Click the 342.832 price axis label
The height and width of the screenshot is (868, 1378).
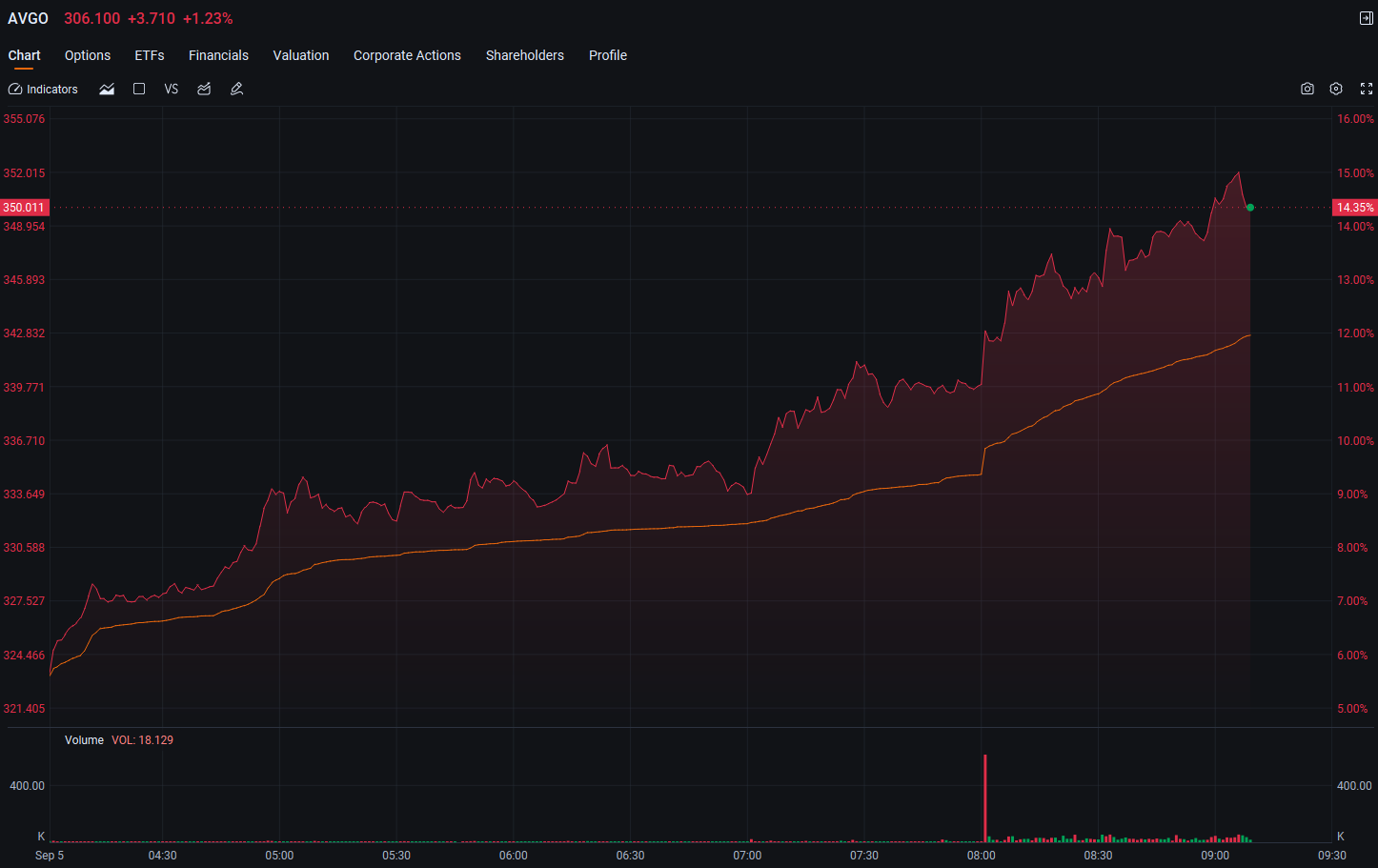[x=24, y=333]
